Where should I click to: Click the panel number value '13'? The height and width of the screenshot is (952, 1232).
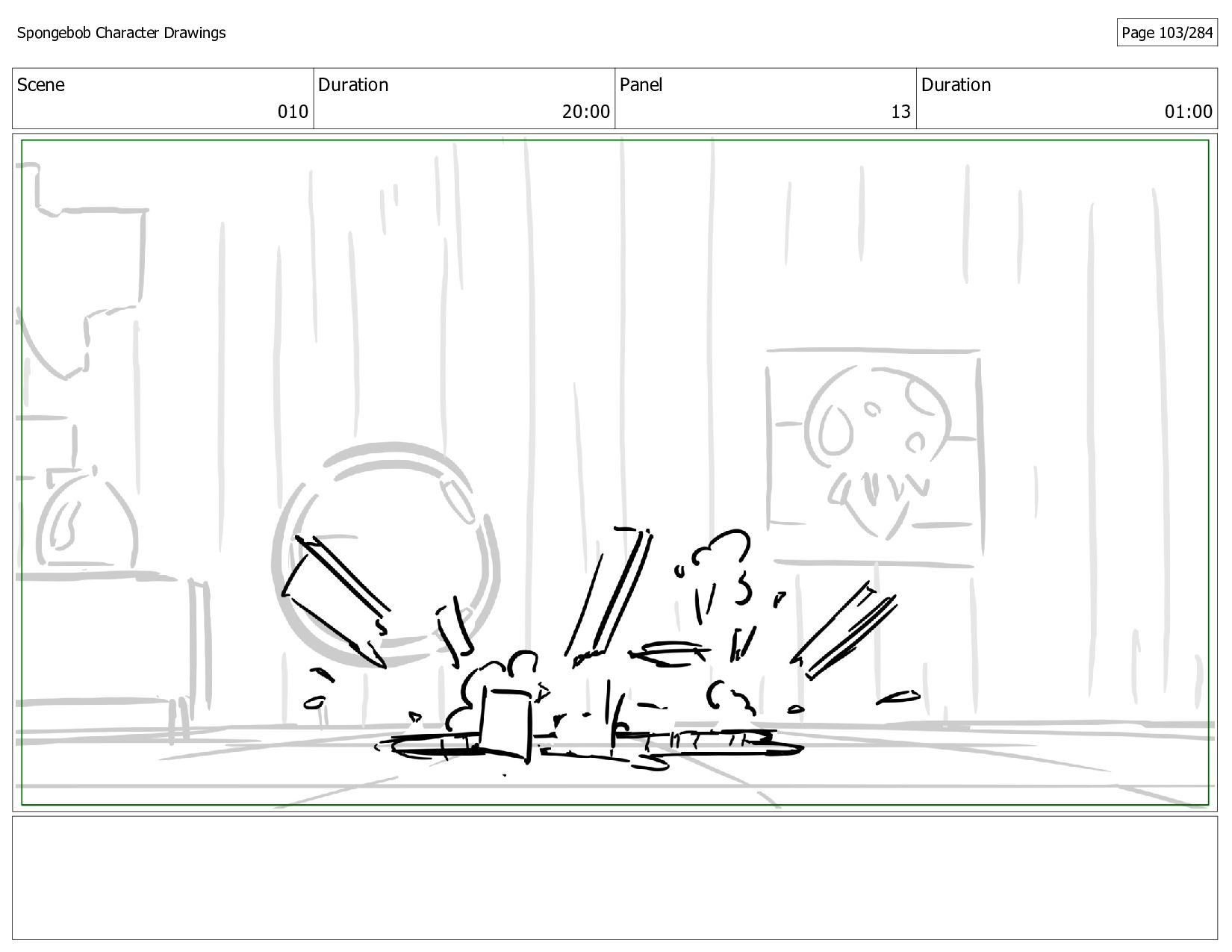(901, 112)
